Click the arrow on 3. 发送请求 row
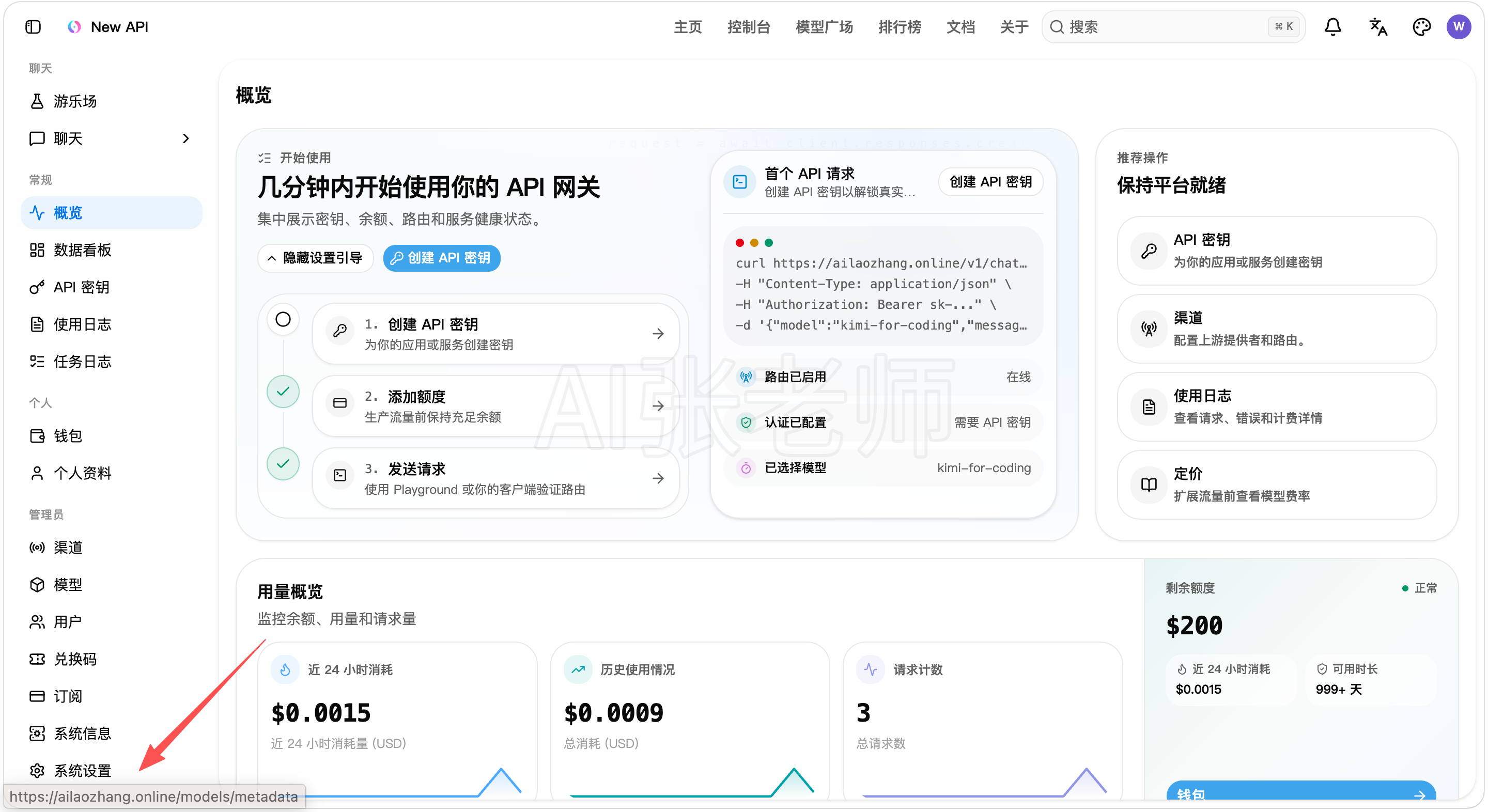 tap(658, 478)
